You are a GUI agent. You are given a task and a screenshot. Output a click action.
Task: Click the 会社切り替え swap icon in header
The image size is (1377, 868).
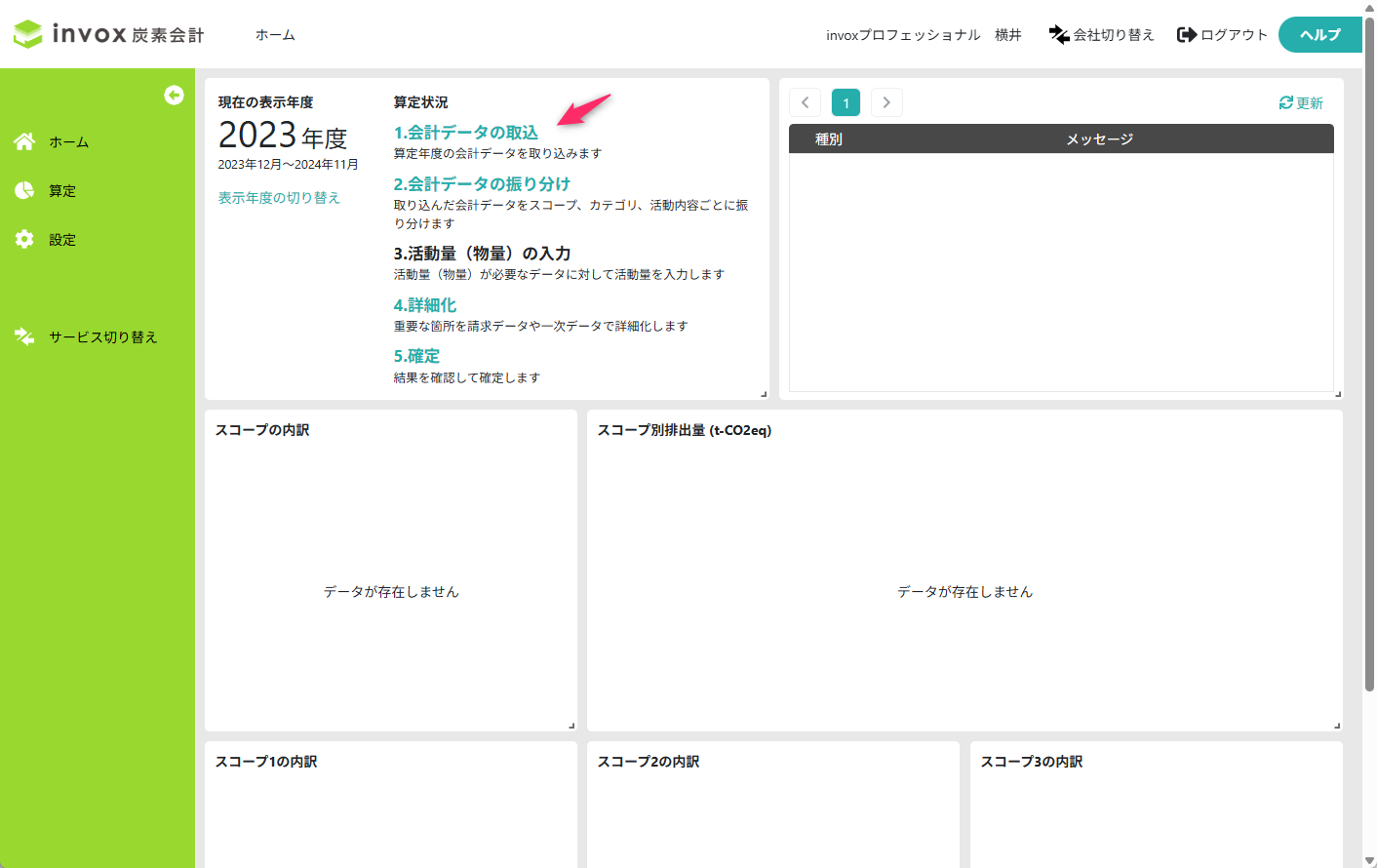[1059, 35]
